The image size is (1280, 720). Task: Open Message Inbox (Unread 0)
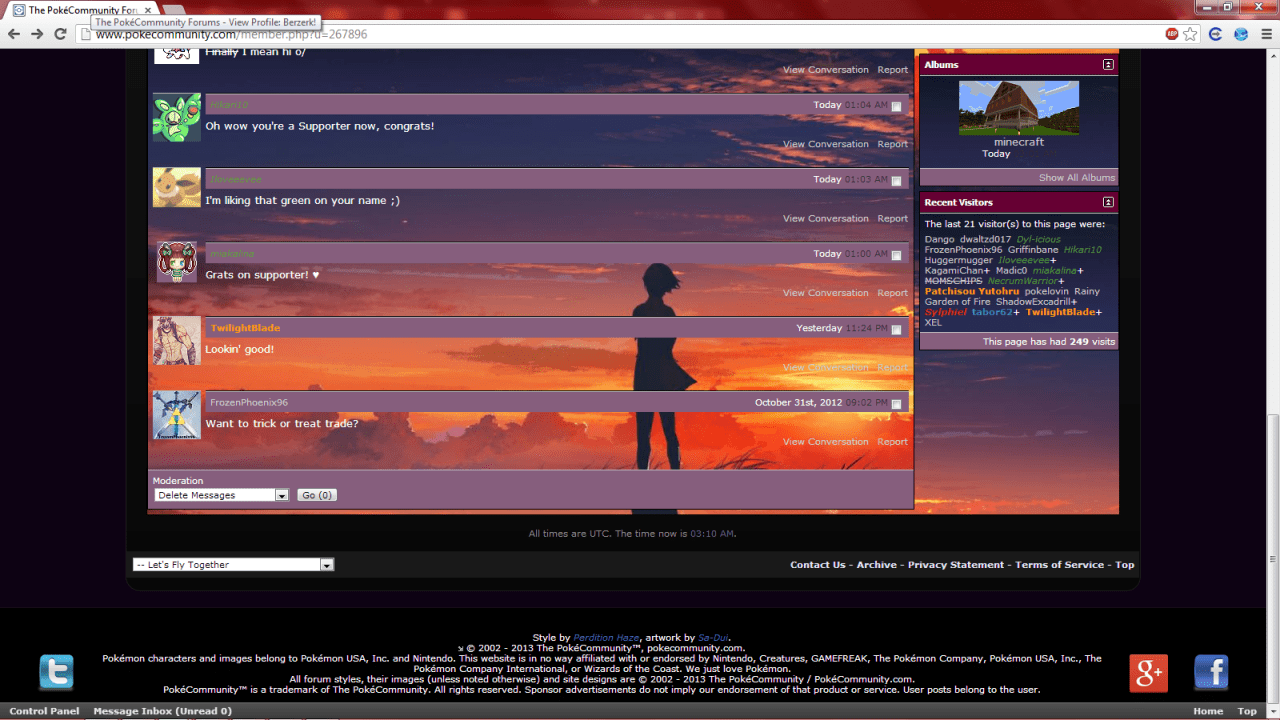click(x=163, y=711)
